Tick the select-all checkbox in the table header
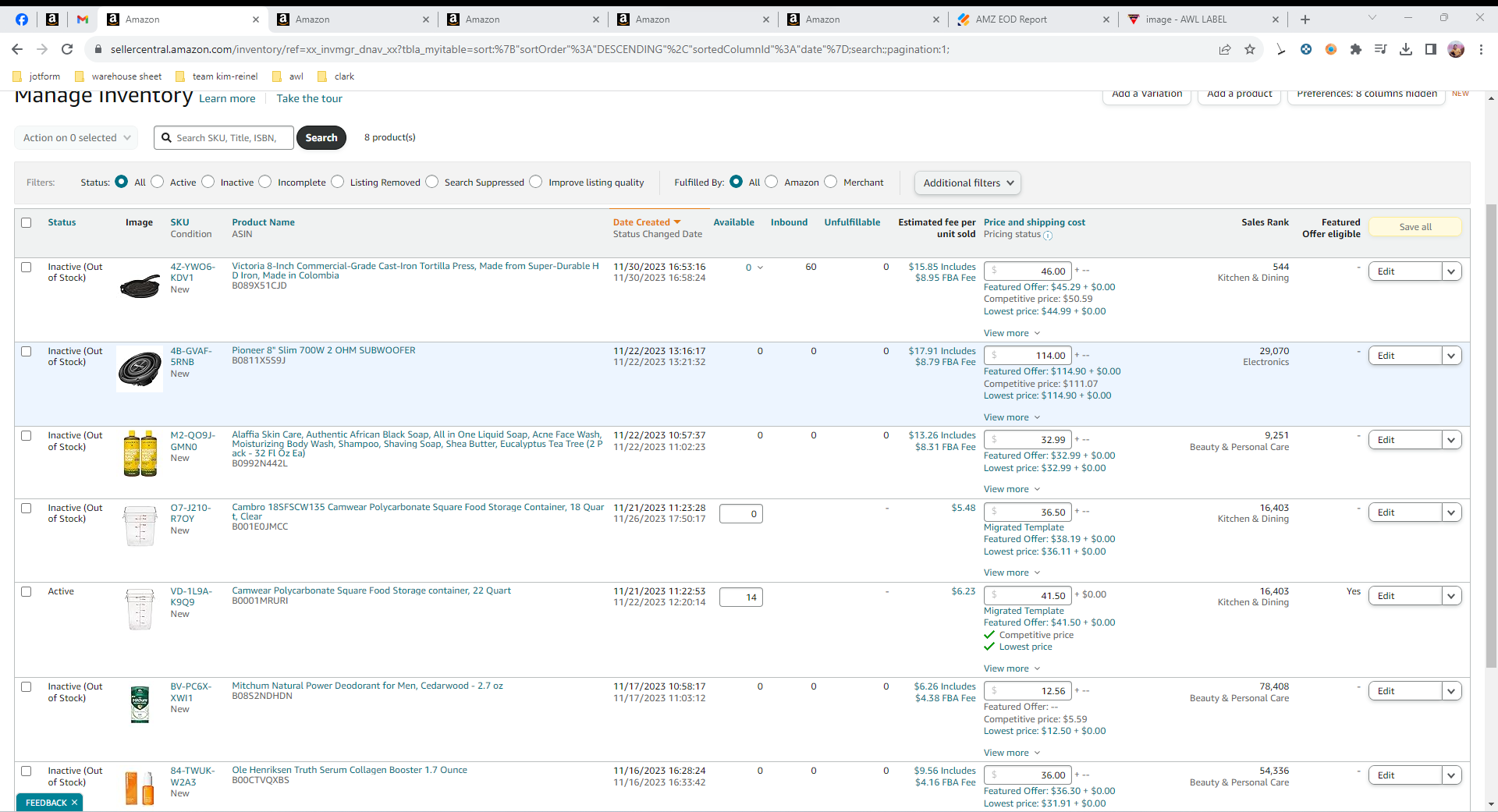The image size is (1498, 812). click(27, 223)
